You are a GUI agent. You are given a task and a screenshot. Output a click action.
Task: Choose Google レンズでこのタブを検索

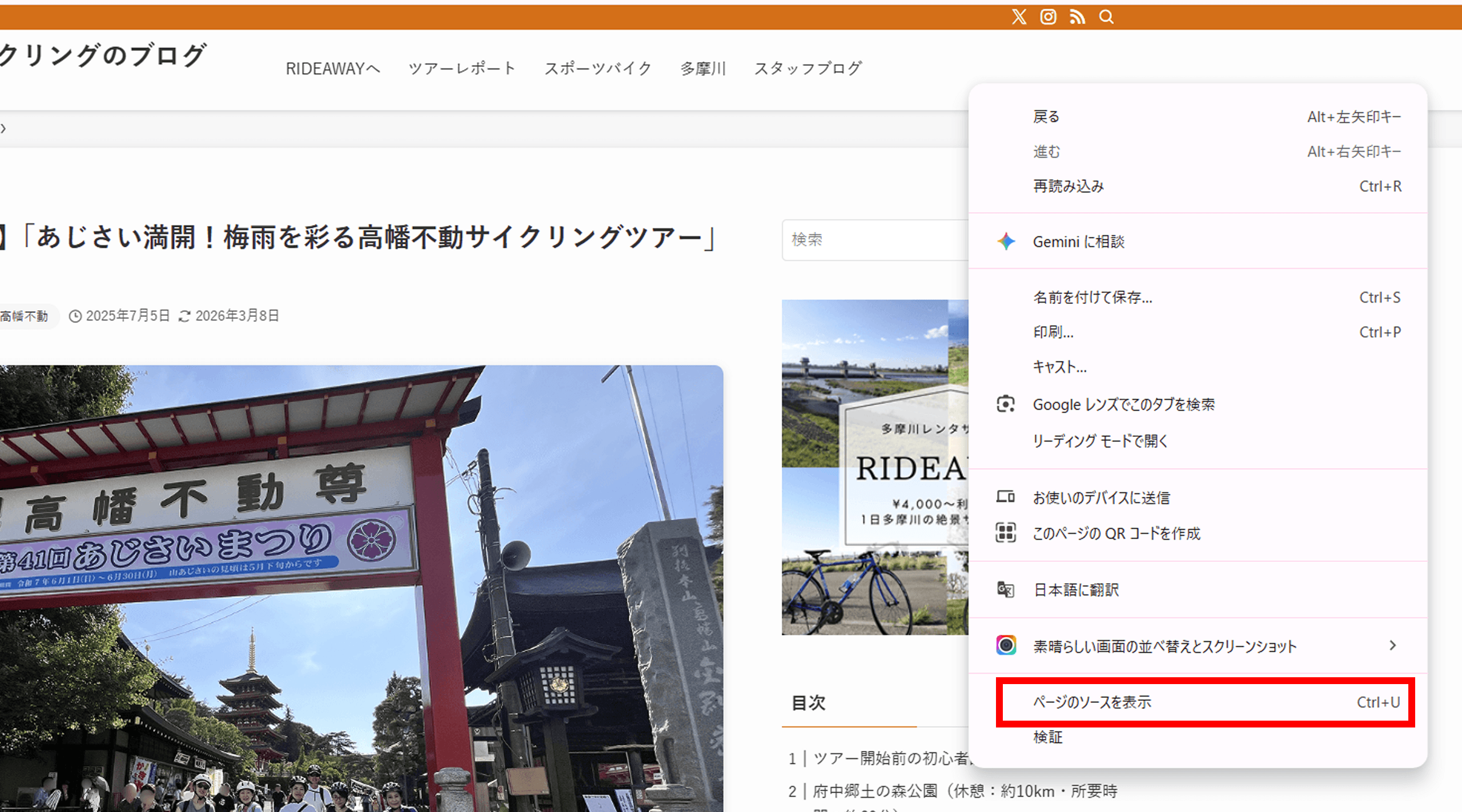[1198, 404]
